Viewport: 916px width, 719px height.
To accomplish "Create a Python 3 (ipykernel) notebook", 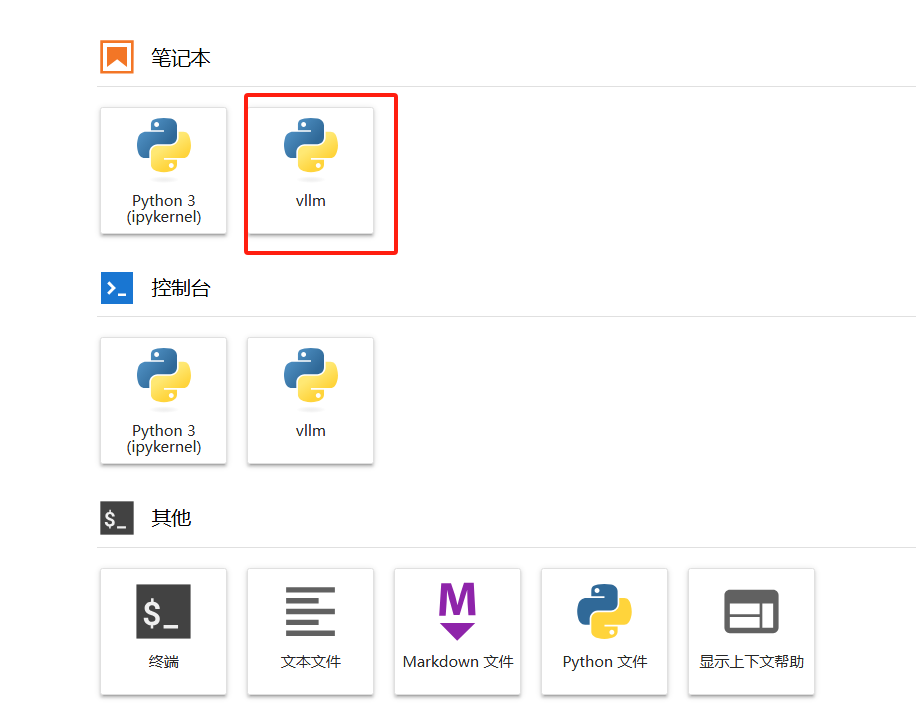I will point(164,171).
